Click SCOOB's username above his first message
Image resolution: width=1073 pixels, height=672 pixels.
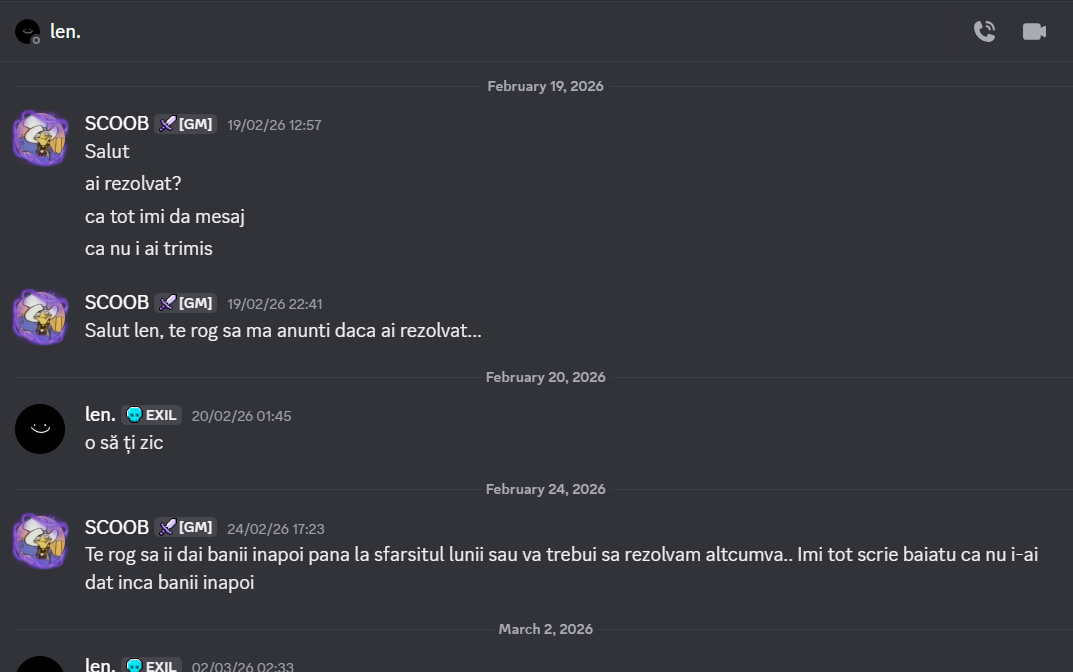point(116,123)
